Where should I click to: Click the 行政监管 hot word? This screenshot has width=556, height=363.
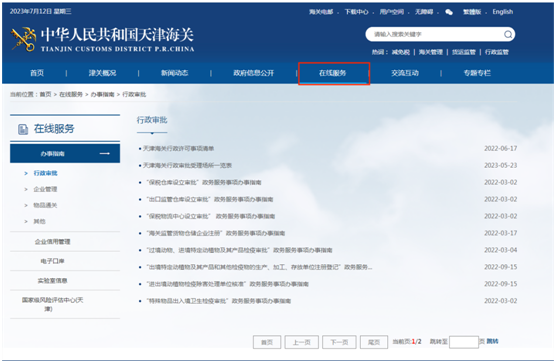496,52
